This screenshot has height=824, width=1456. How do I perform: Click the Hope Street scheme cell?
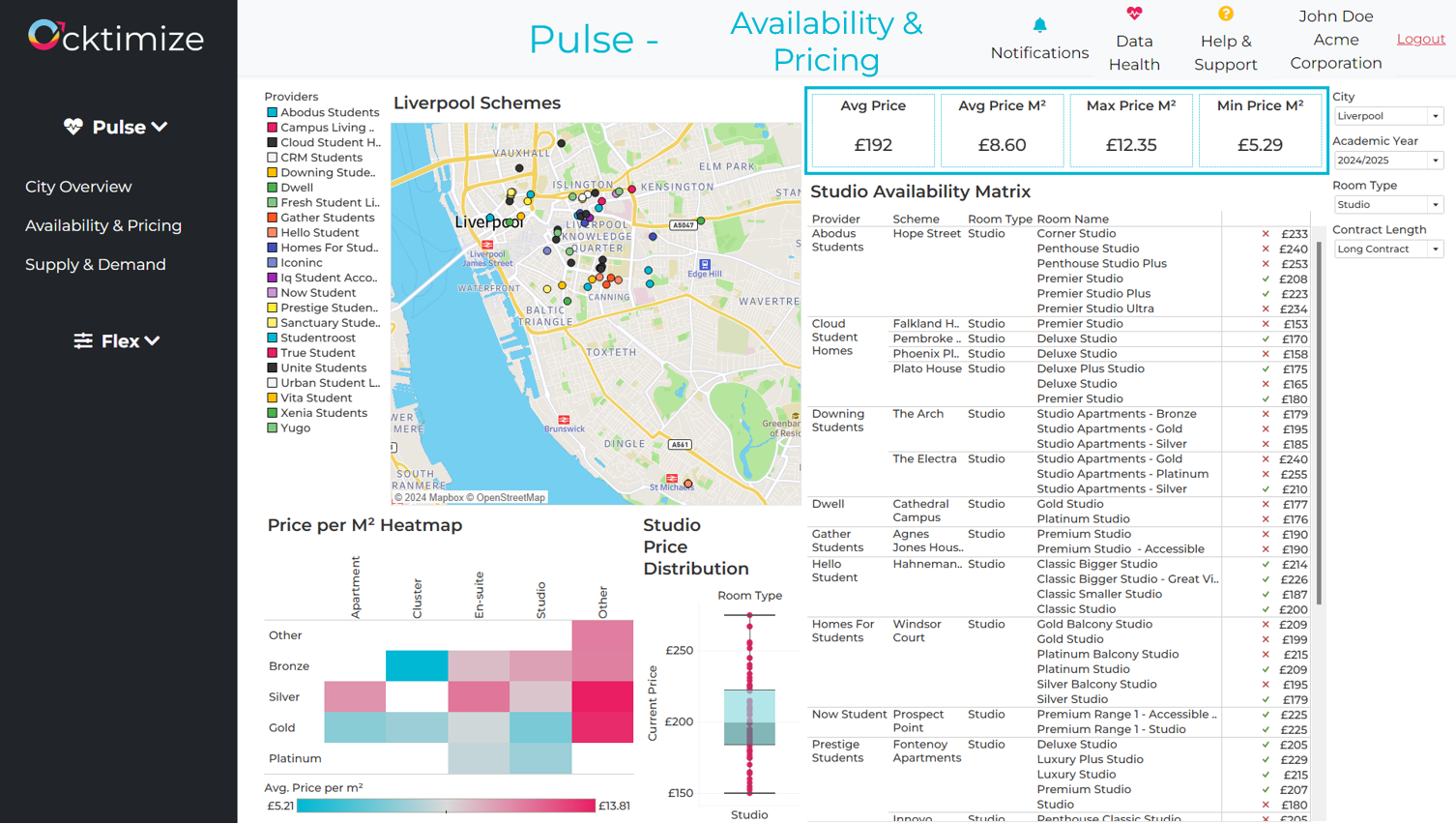[926, 234]
